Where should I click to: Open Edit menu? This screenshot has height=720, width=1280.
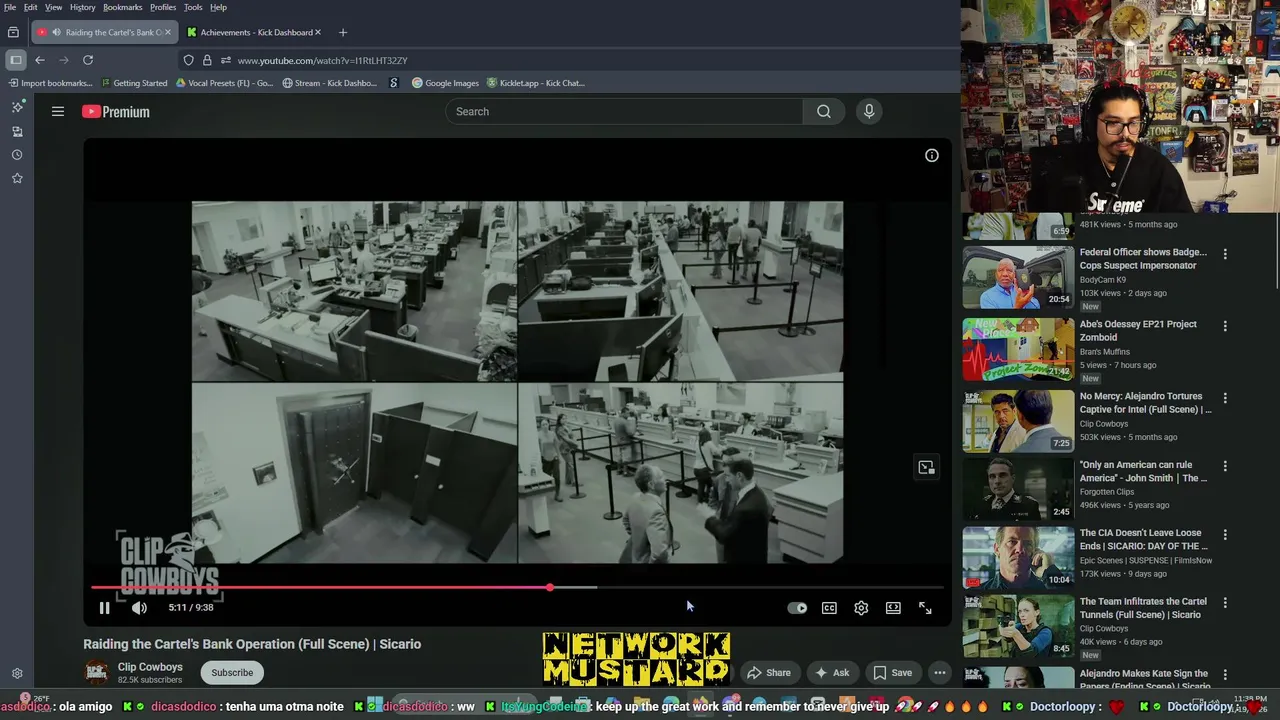click(31, 7)
